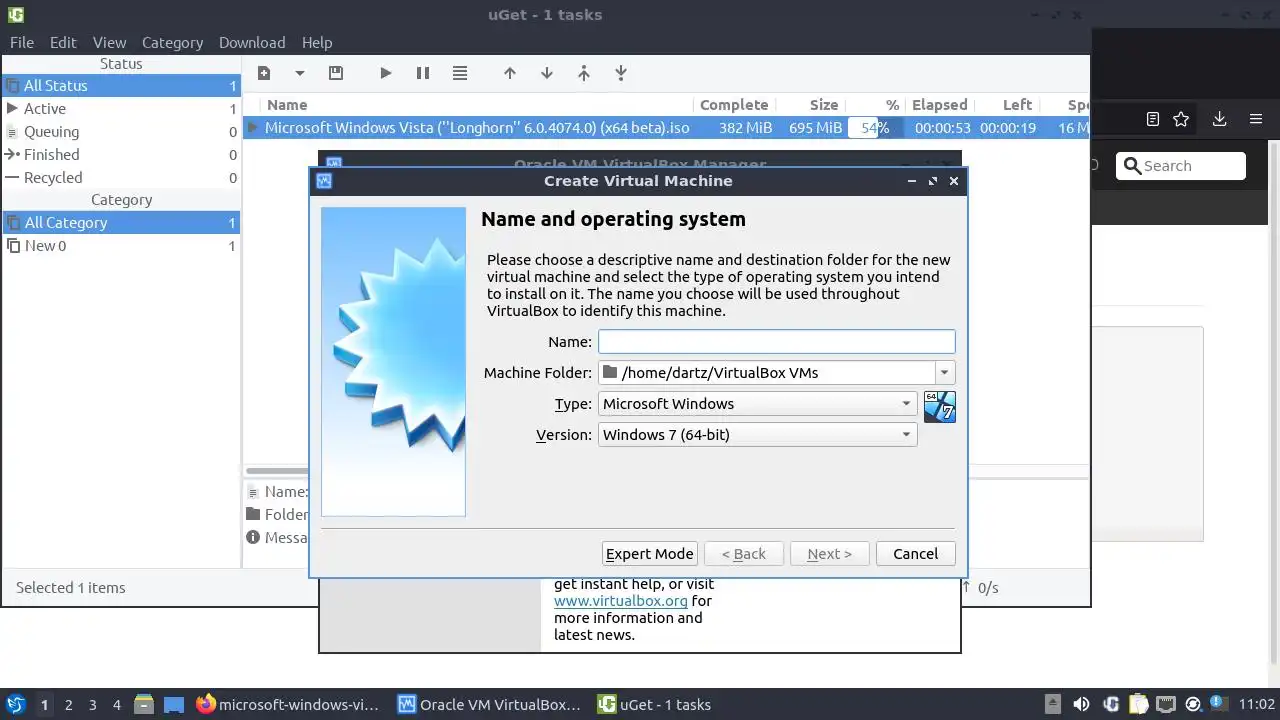Open volume control speaker icon in tray
Viewport: 1280px width, 720px height.
tap(1081, 704)
